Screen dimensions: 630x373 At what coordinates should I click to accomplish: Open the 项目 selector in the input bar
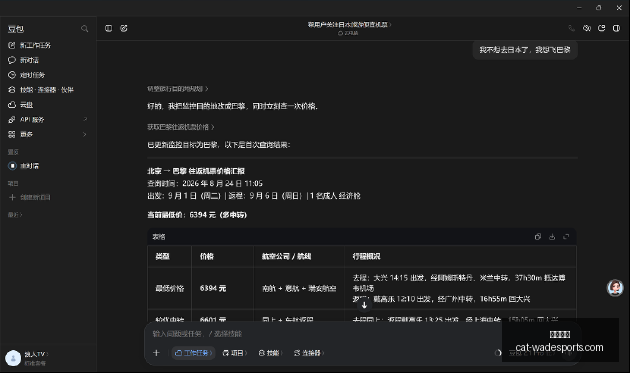tap(235, 353)
